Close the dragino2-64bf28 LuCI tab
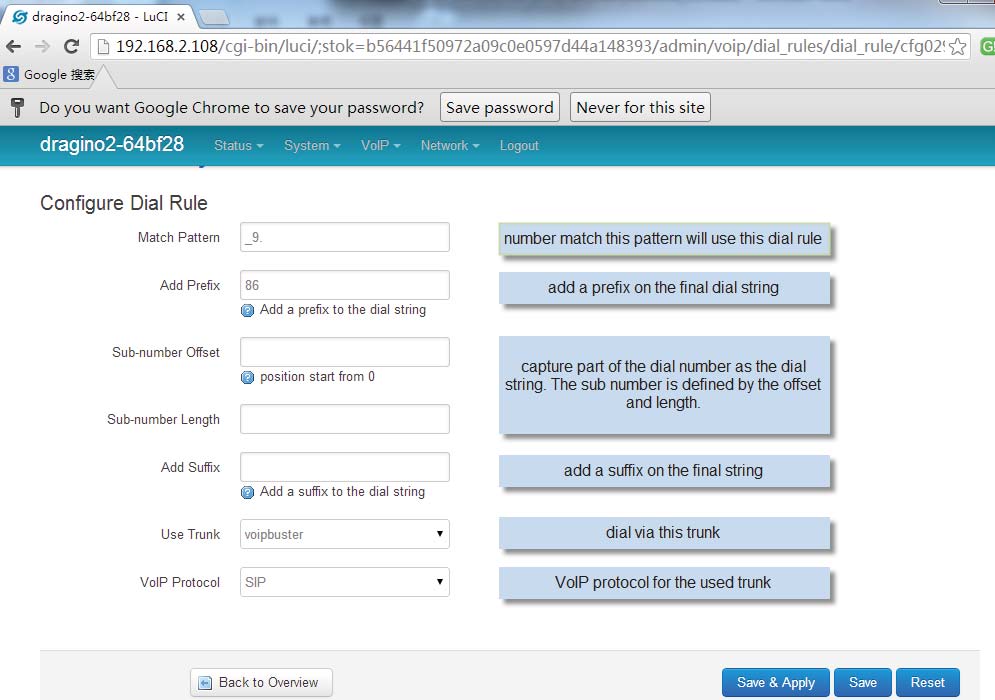Image resolution: width=995 pixels, height=700 pixels. 181,17
